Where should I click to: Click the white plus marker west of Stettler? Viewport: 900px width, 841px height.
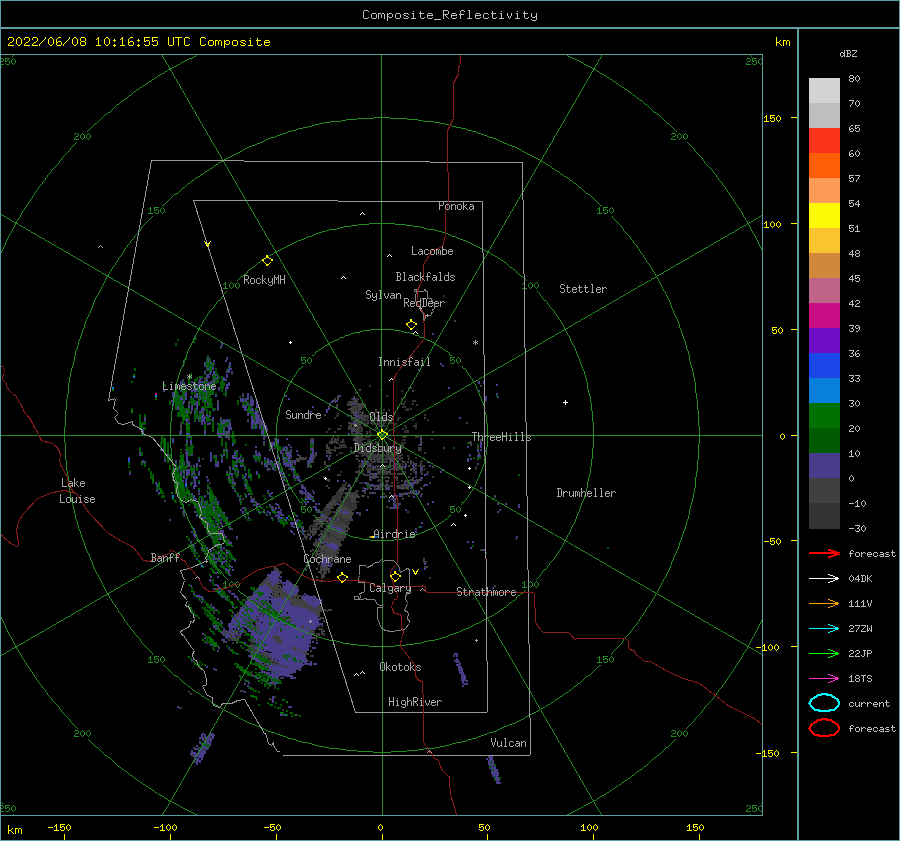565,402
